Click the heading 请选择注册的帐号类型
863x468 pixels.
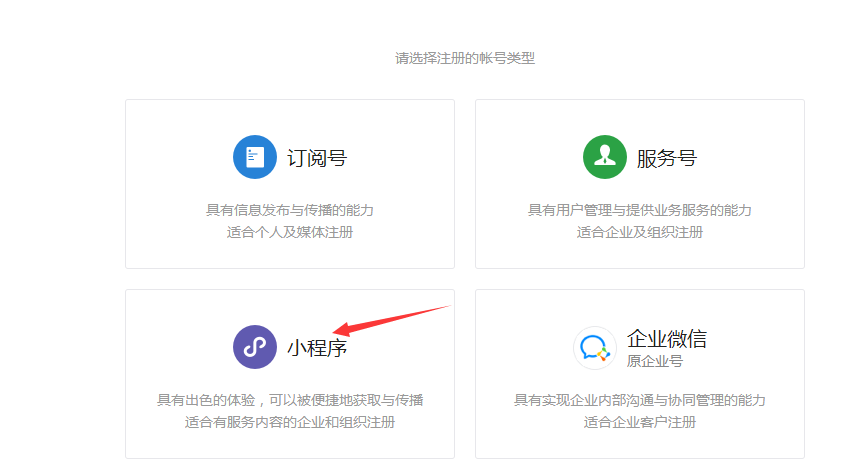[x=465, y=58]
